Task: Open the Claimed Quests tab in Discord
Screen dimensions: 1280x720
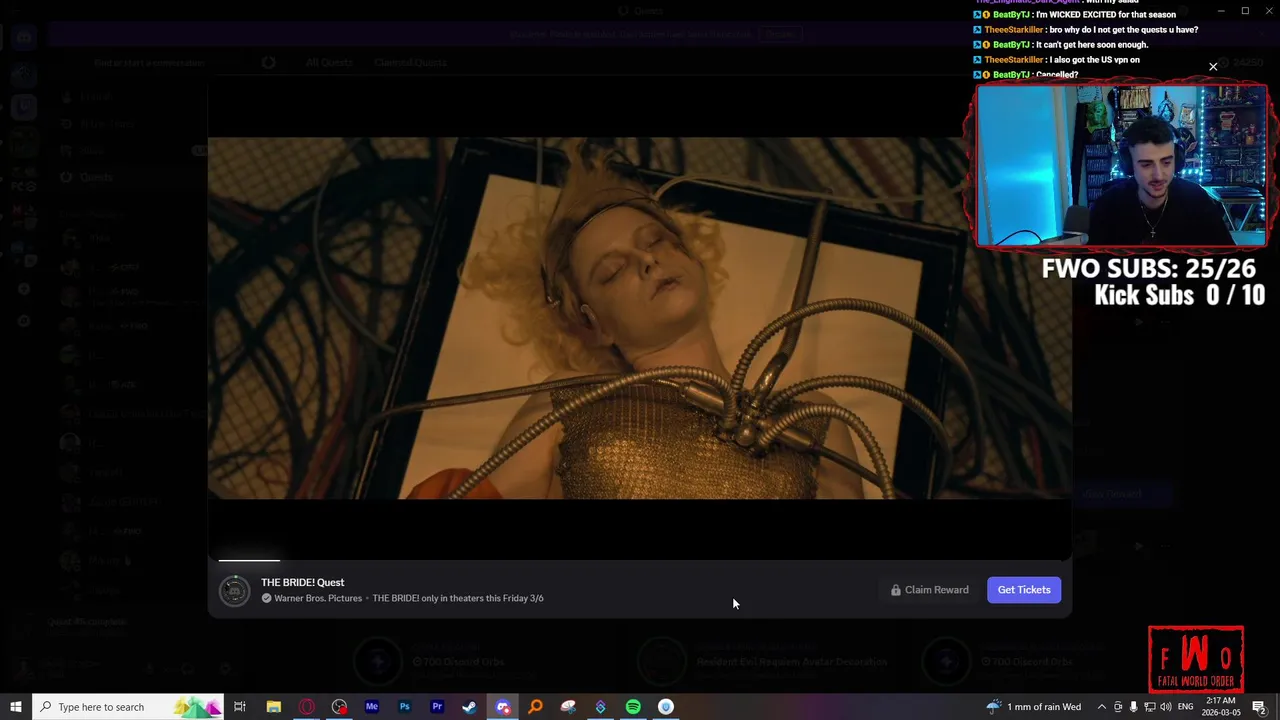Action: pos(410,62)
